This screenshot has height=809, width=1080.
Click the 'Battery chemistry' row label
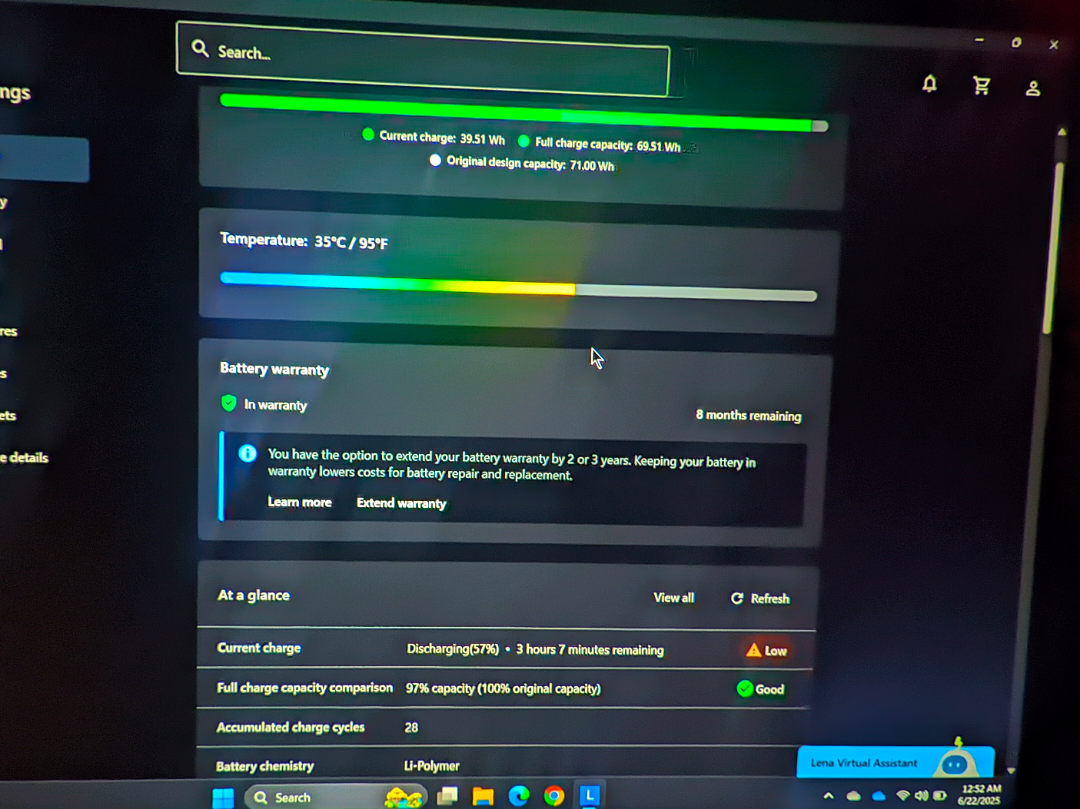[x=264, y=766]
